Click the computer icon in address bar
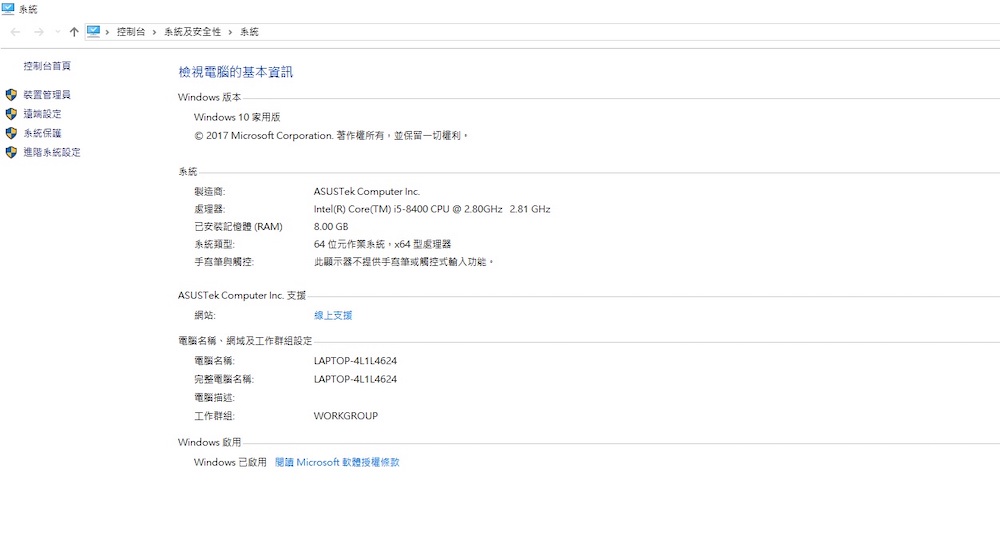The height and width of the screenshot is (536, 1000). [93, 32]
